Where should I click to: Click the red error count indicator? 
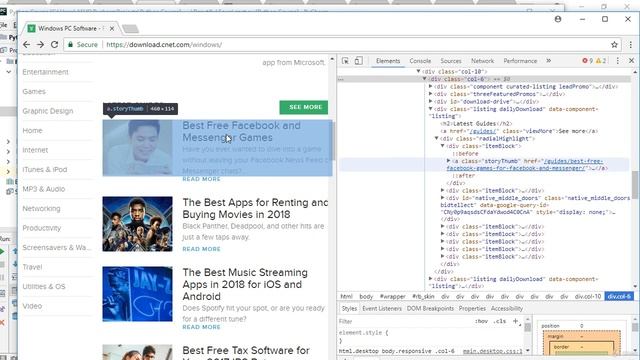click(x=587, y=61)
